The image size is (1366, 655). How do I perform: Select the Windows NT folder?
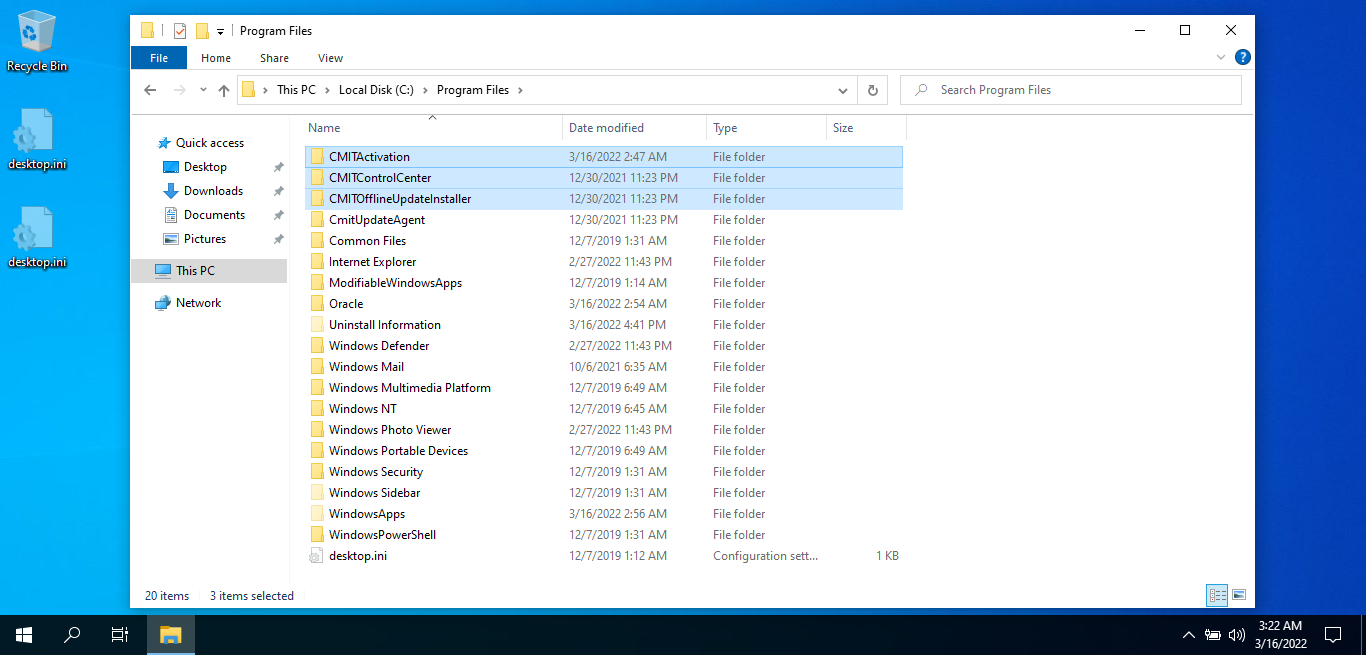pos(603,409)
